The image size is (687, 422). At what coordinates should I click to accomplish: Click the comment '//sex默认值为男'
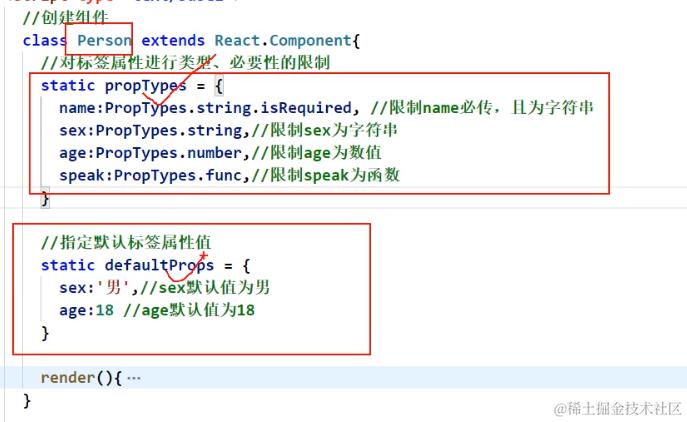pyautogui.click(x=205, y=287)
